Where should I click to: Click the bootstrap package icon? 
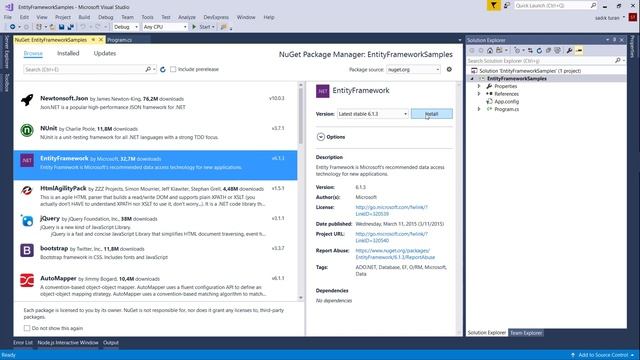click(27, 250)
